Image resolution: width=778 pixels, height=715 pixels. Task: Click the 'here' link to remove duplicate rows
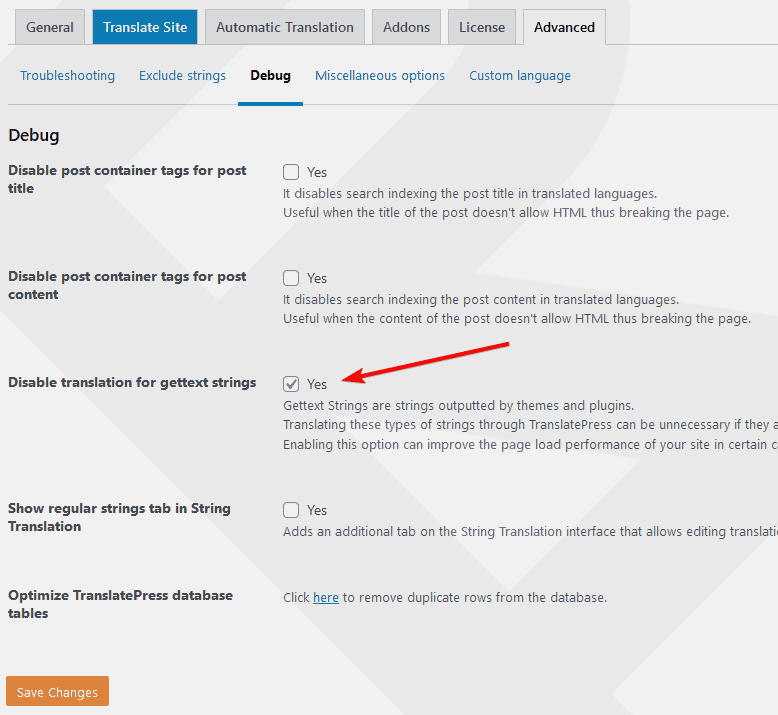click(326, 597)
